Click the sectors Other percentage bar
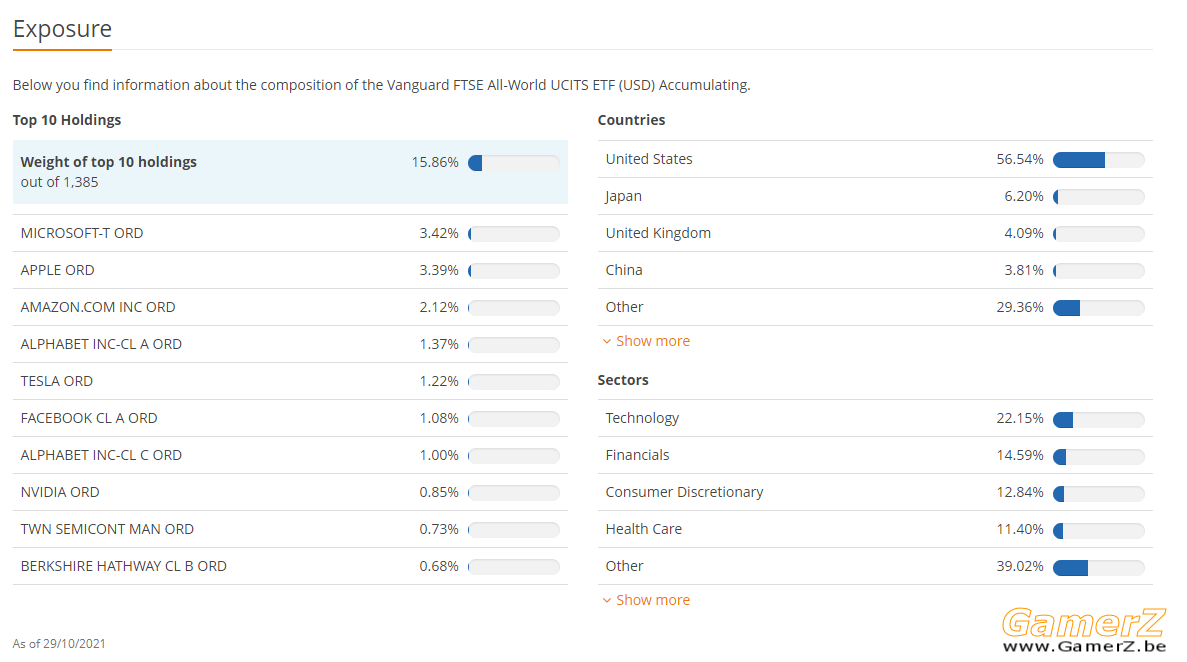The width and height of the screenshot is (1187, 662). tap(1098, 567)
